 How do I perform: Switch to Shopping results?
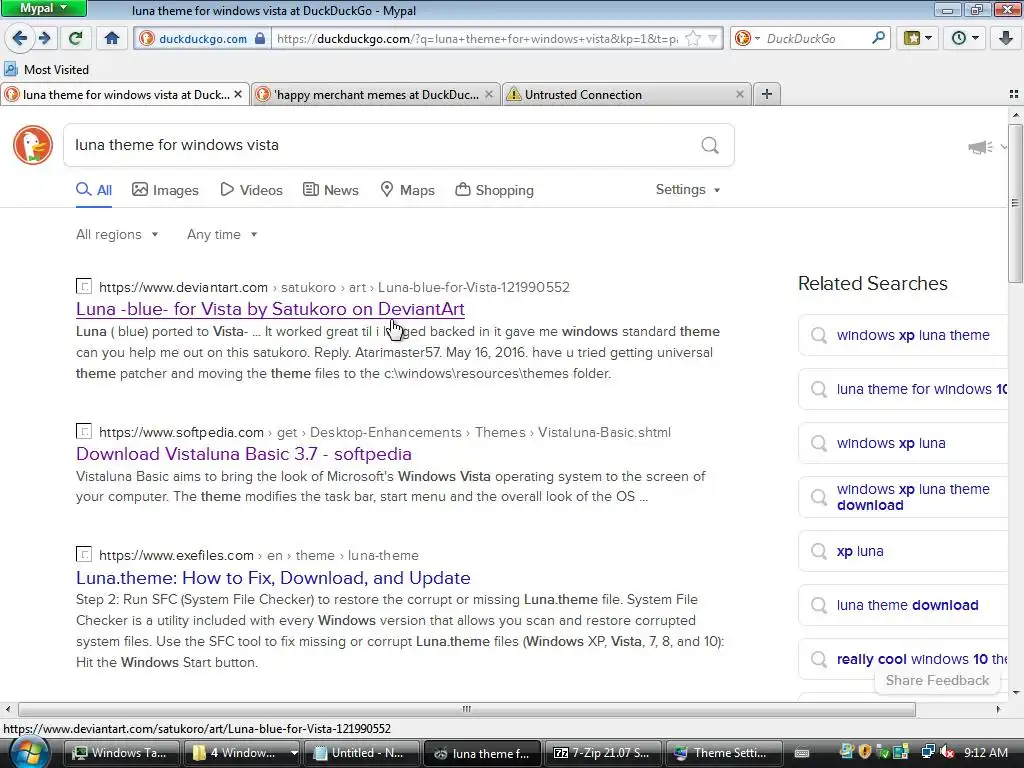[x=494, y=190]
